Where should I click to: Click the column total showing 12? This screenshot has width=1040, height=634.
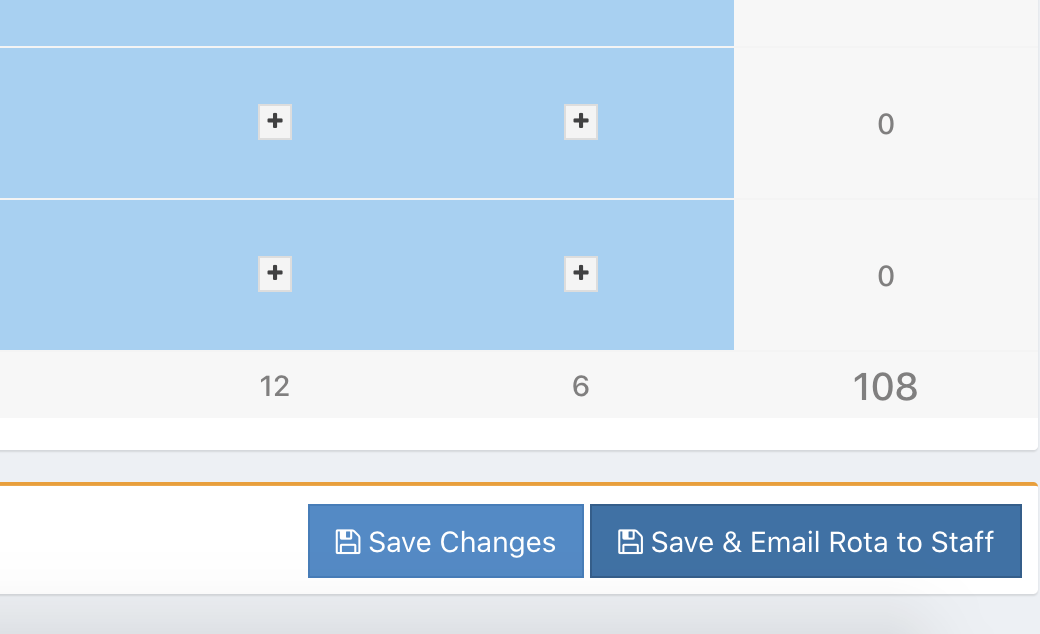[x=275, y=386]
